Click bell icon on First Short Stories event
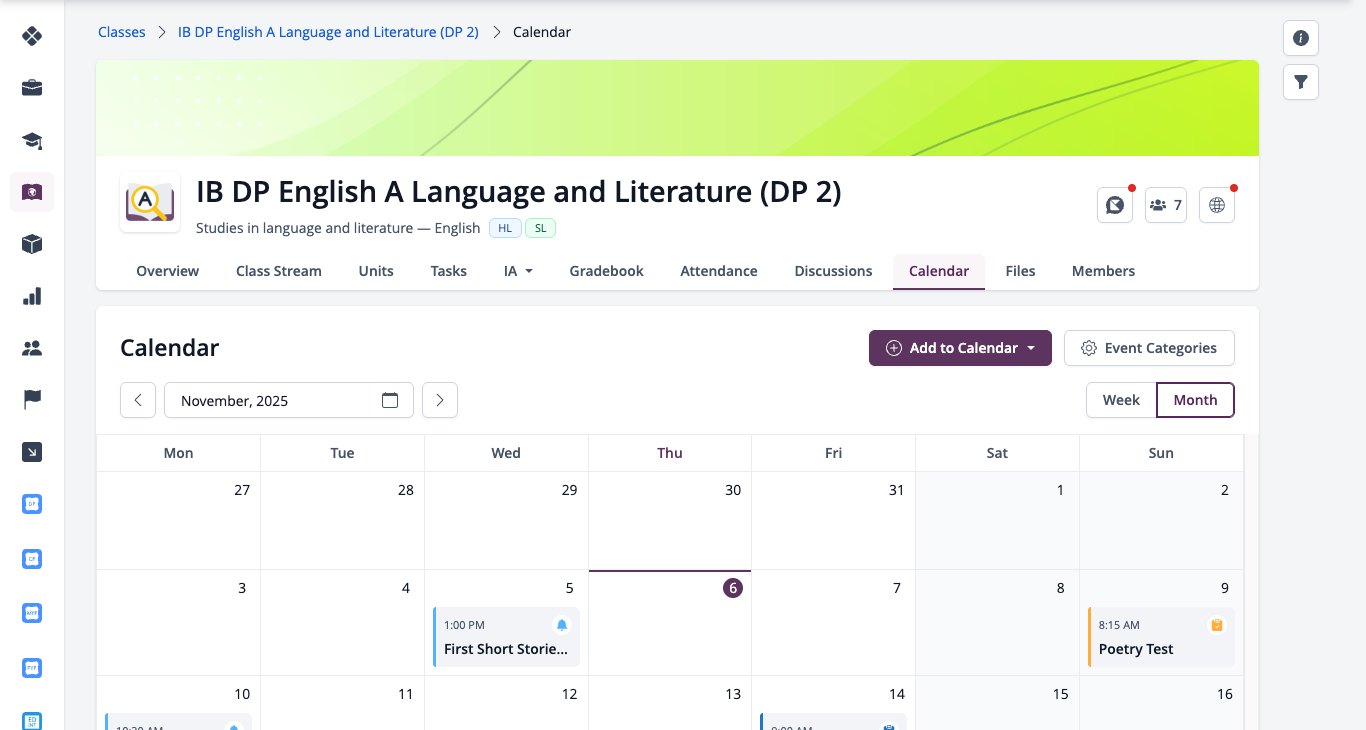Image resolution: width=1366 pixels, height=730 pixels. (562, 625)
